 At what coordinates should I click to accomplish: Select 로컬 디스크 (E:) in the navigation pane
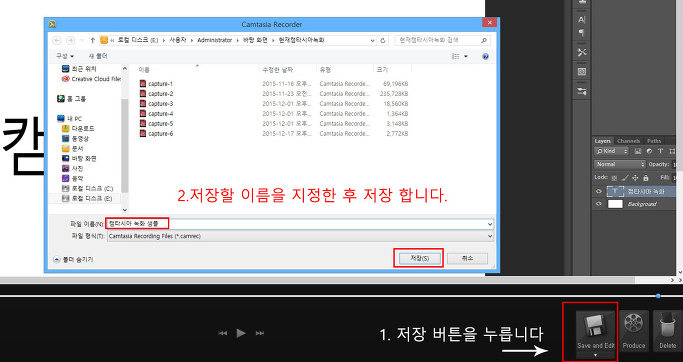click(x=88, y=198)
